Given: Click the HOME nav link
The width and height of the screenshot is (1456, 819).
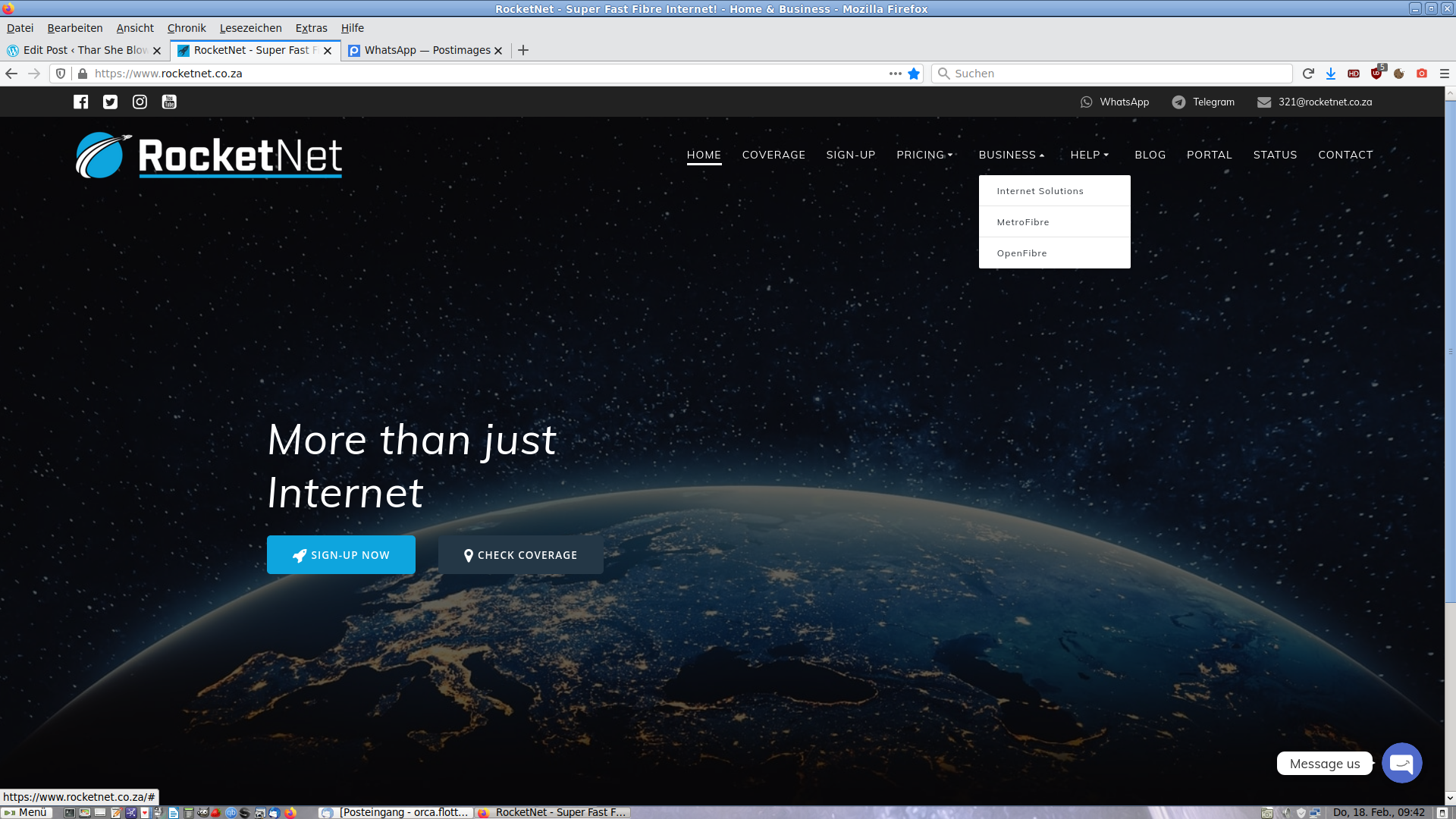Looking at the screenshot, I should point(704,155).
